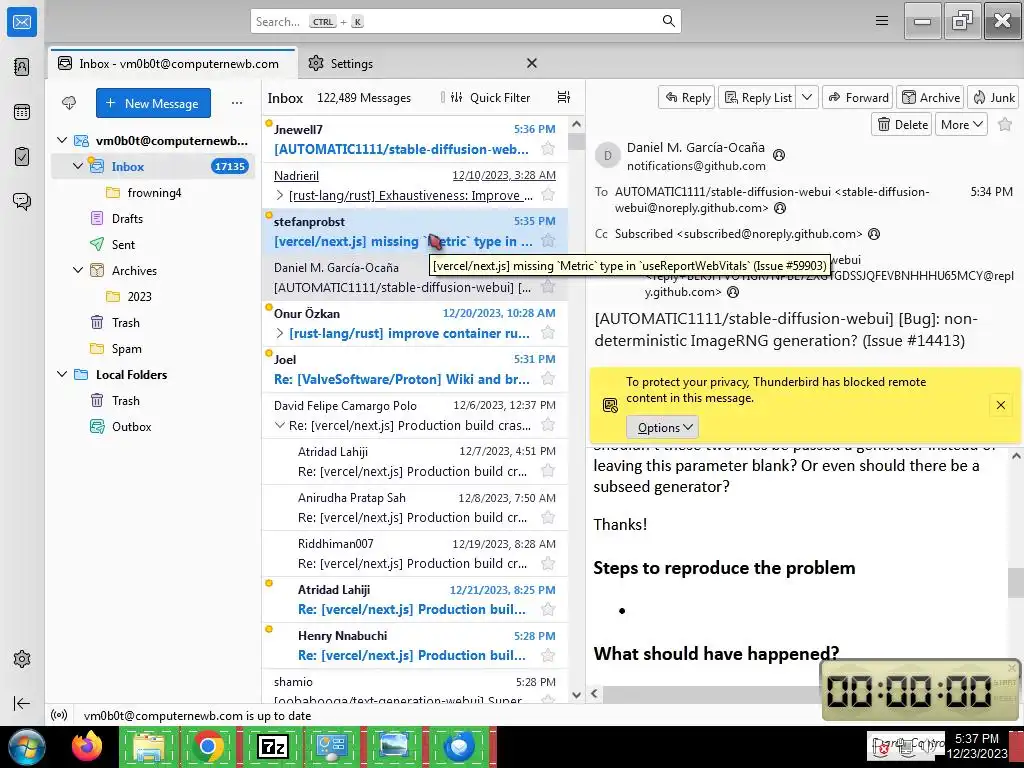This screenshot has height=768, width=1024.
Task: Open Chrome from taskbar
Action: pyautogui.click(x=208, y=746)
